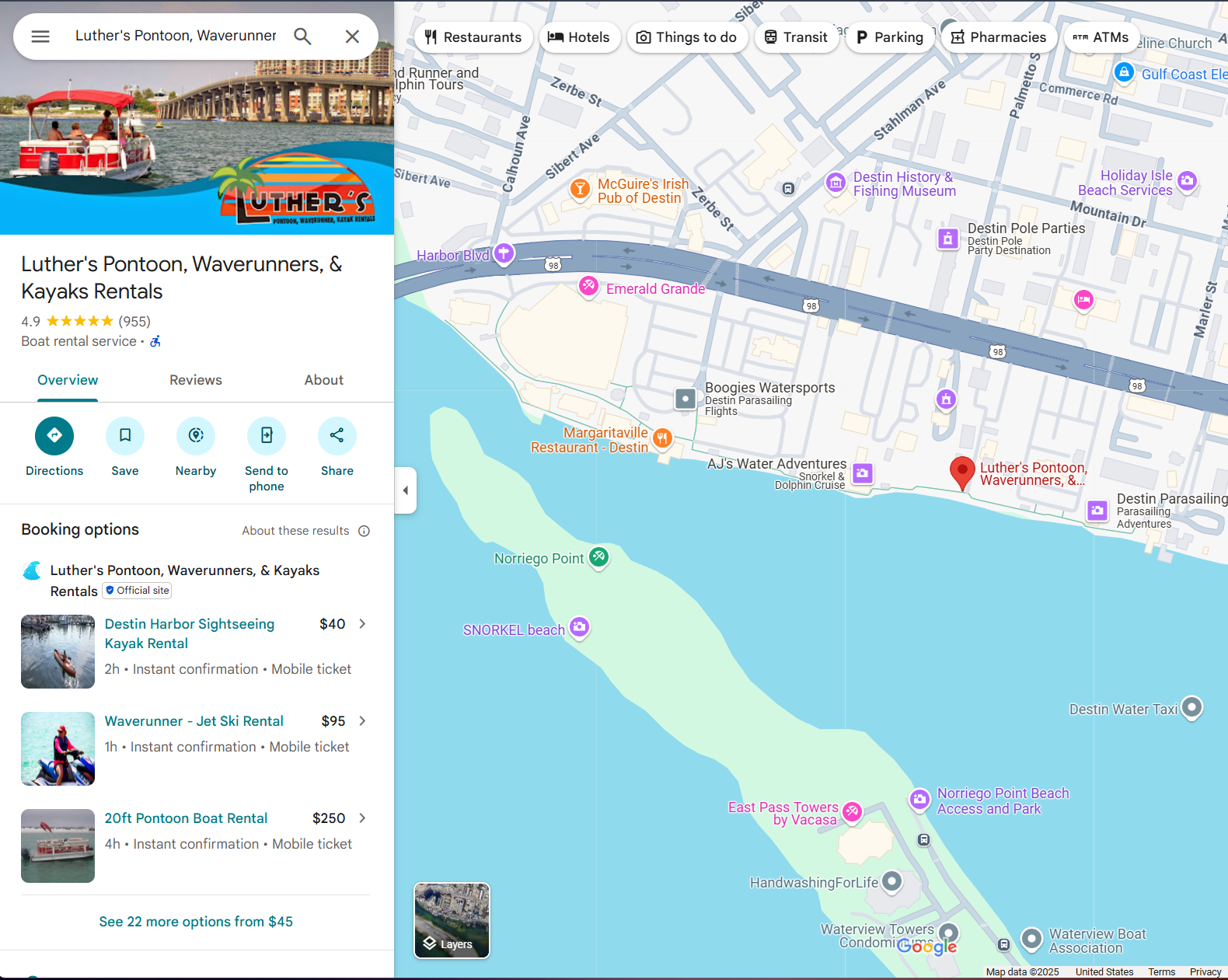Viewport: 1228px width, 980px height.
Task: Select Norriego Point Beach Access marker
Action: coord(920,800)
